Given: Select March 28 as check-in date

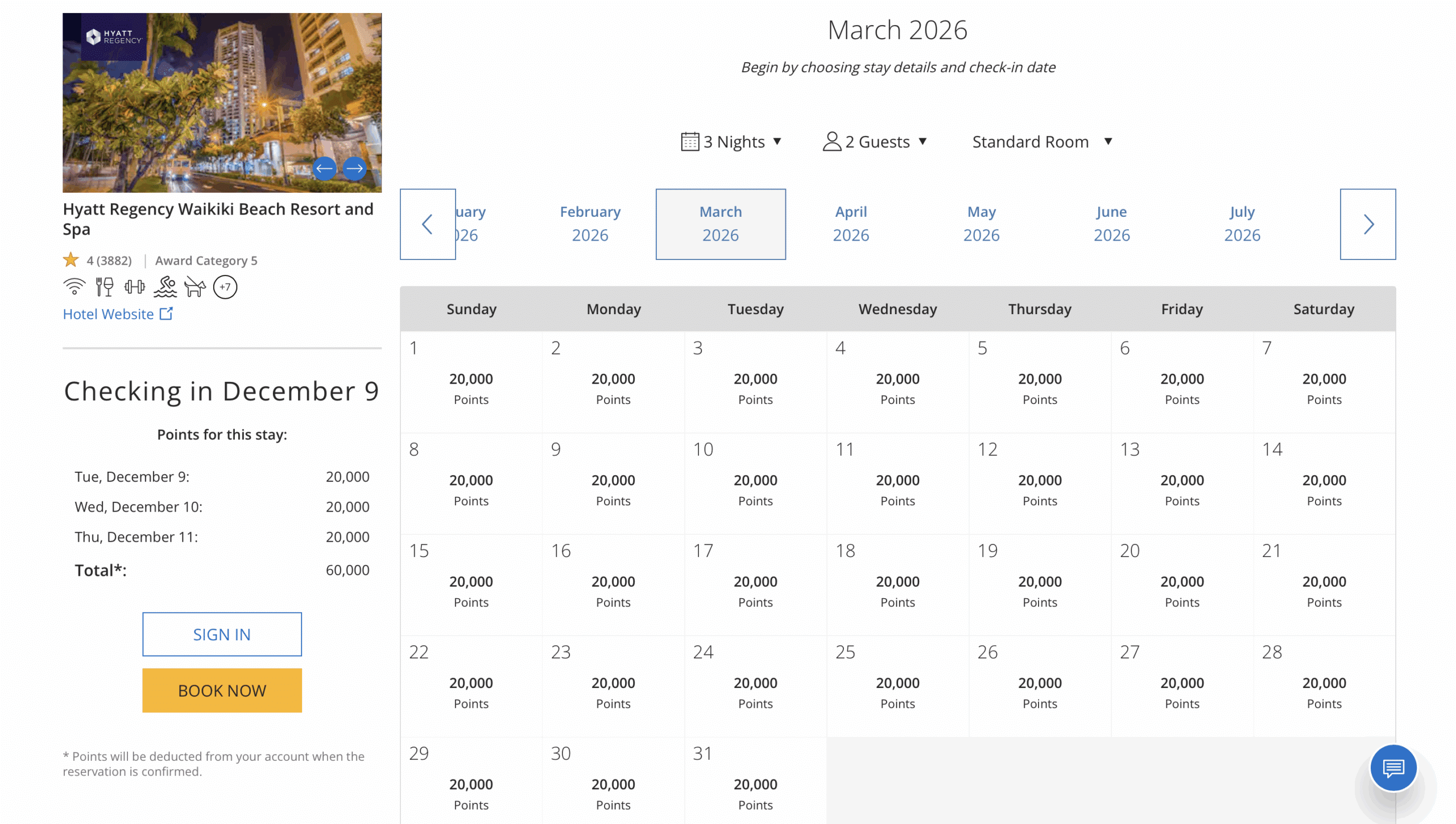Looking at the screenshot, I should click(1324, 686).
